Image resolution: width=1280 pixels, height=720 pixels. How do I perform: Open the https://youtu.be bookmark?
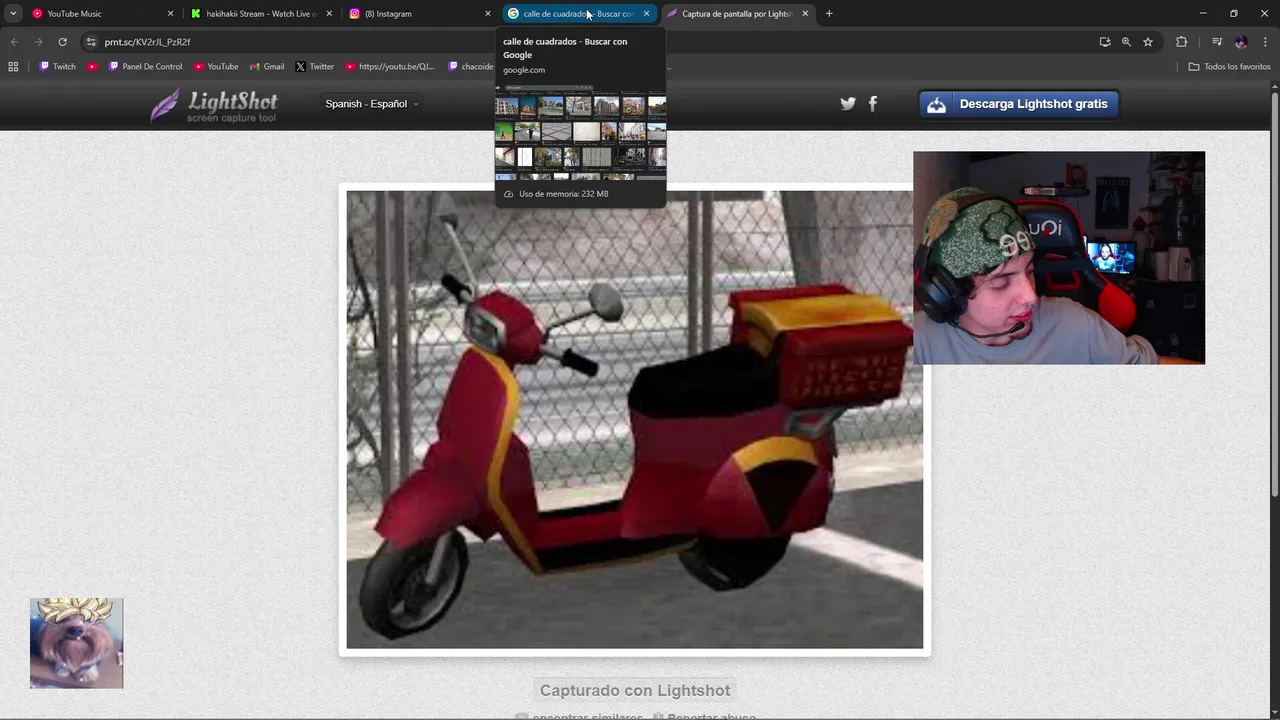click(390, 67)
